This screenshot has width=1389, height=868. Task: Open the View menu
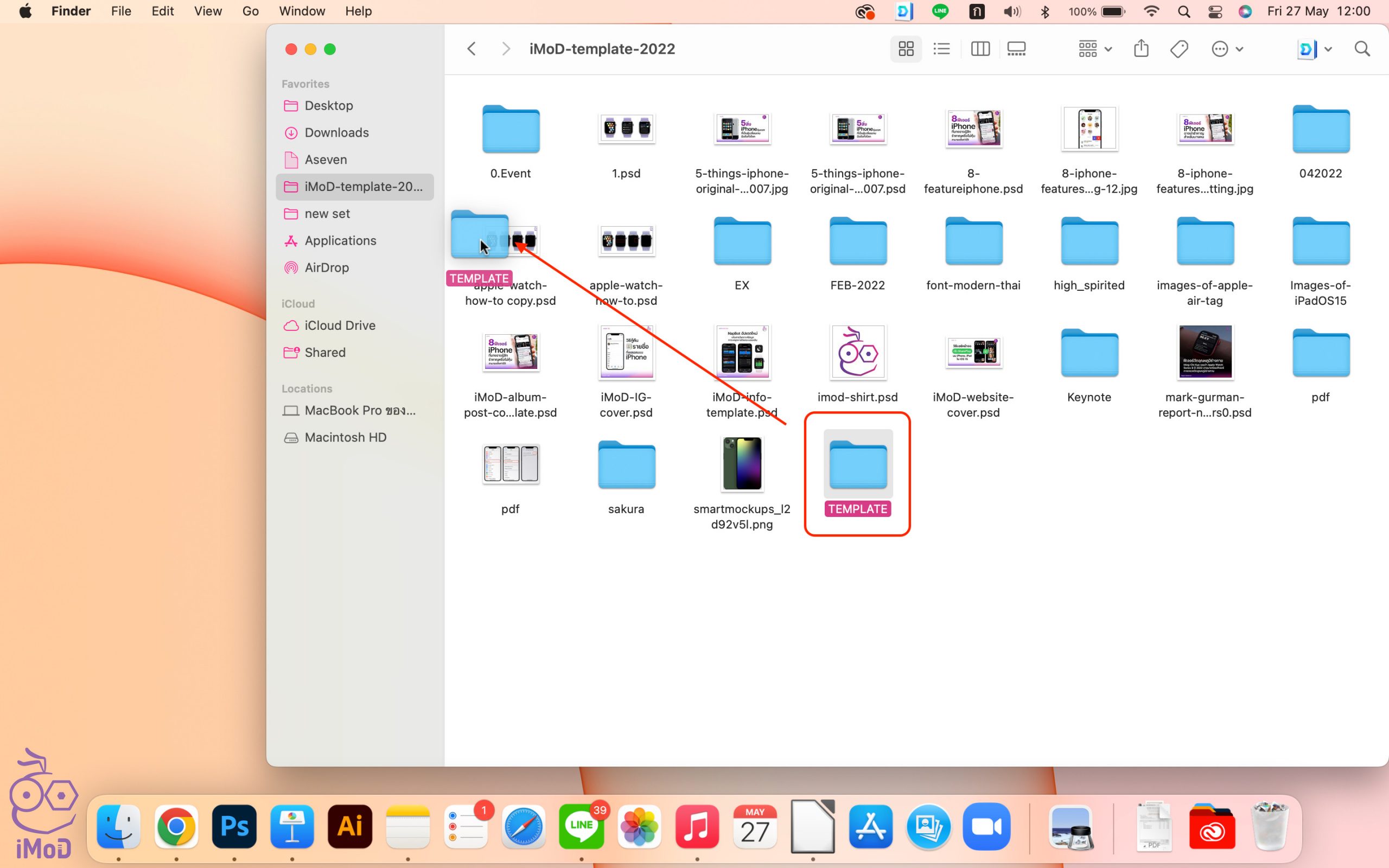(x=207, y=11)
